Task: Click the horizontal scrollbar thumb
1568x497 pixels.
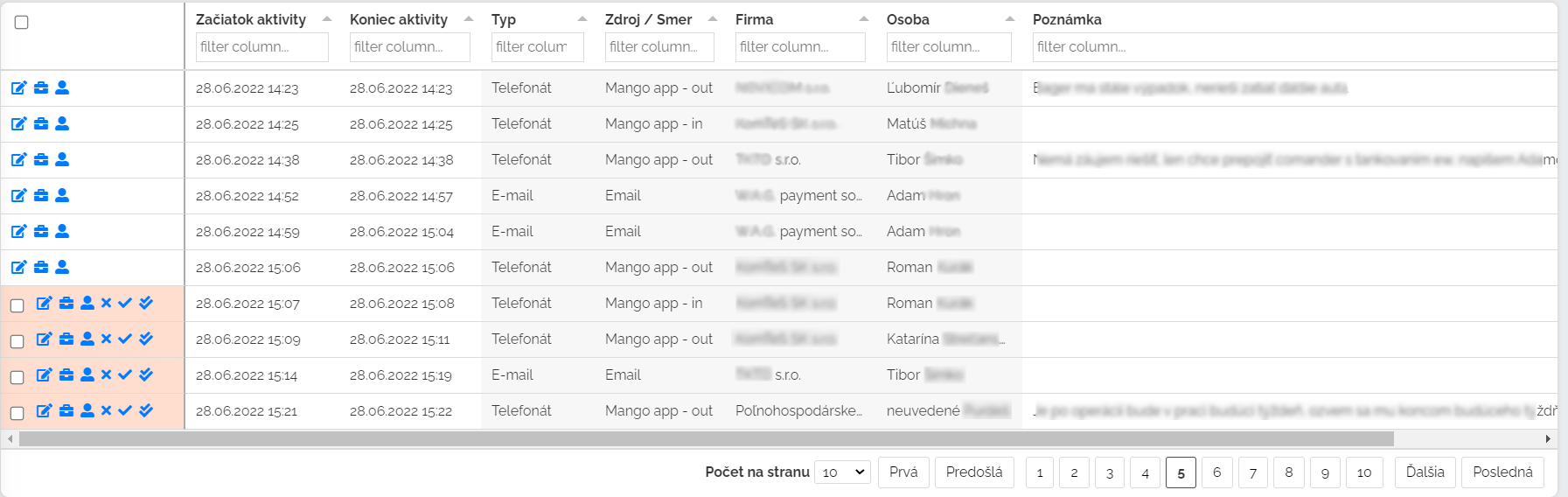Action: click(x=706, y=438)
